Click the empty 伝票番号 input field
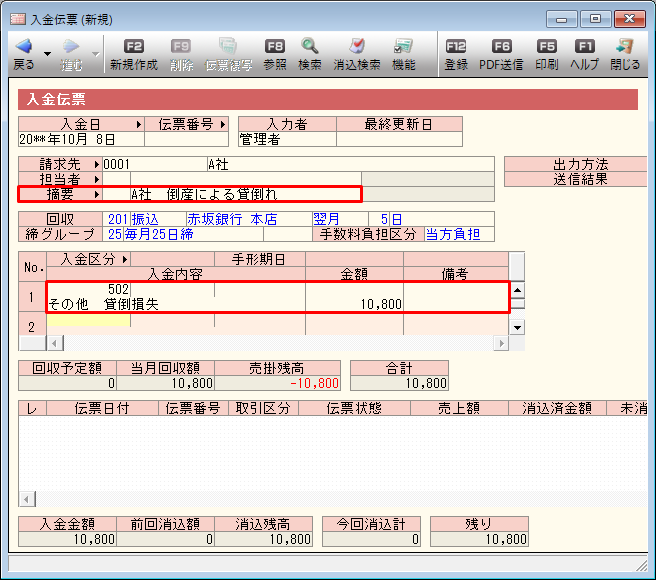Image resolution: width=658 pixels, height=580 pixels. click(186, 139)
